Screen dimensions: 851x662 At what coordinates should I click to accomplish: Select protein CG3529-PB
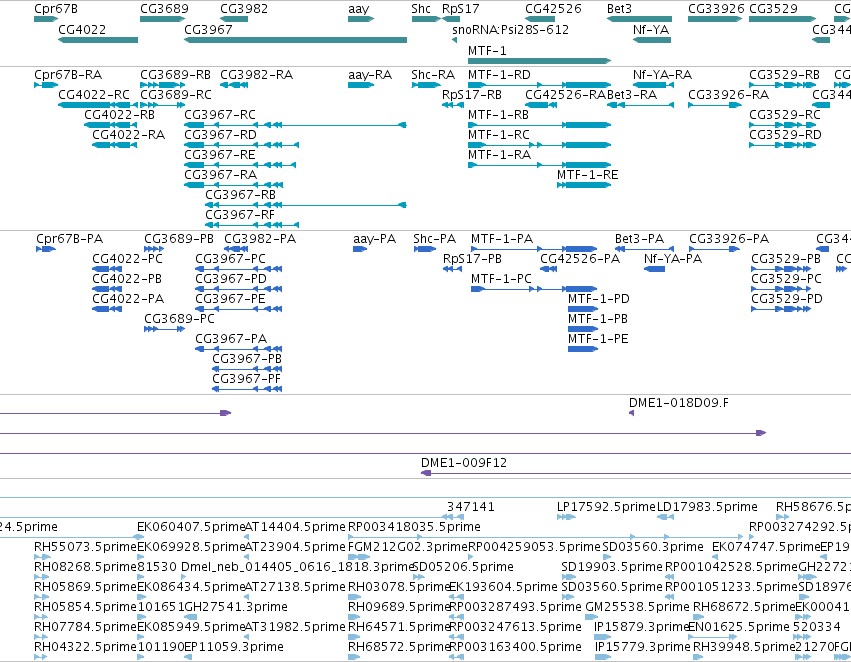click(786, 258)
